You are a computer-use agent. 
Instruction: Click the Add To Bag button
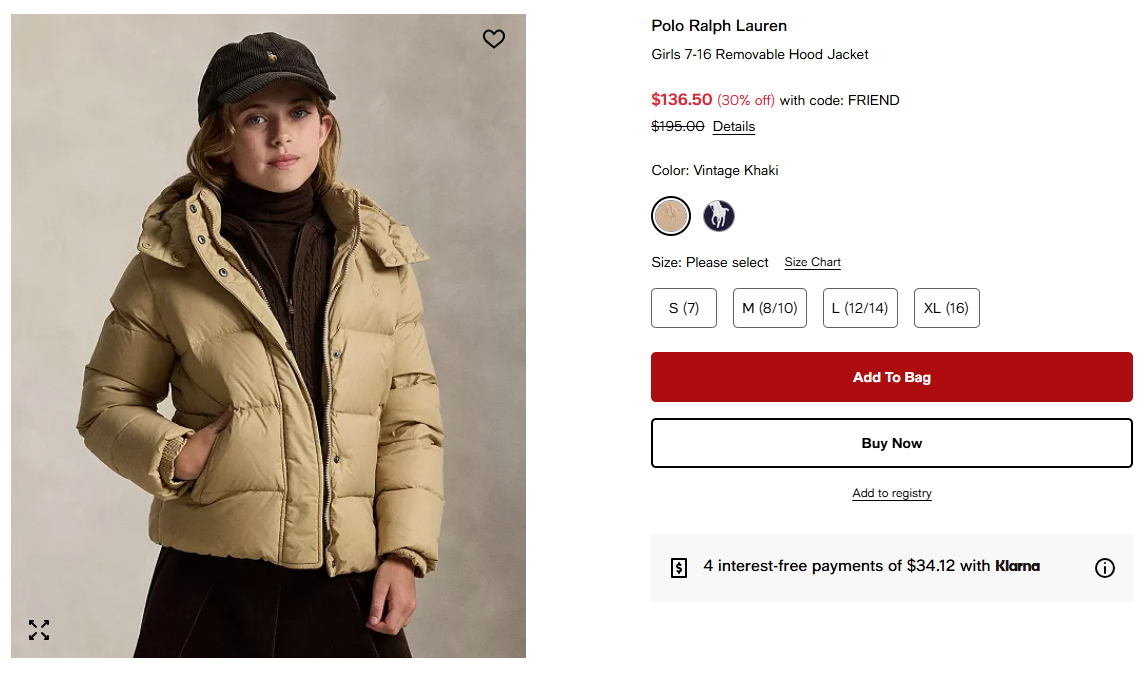[x=891, y=377]
